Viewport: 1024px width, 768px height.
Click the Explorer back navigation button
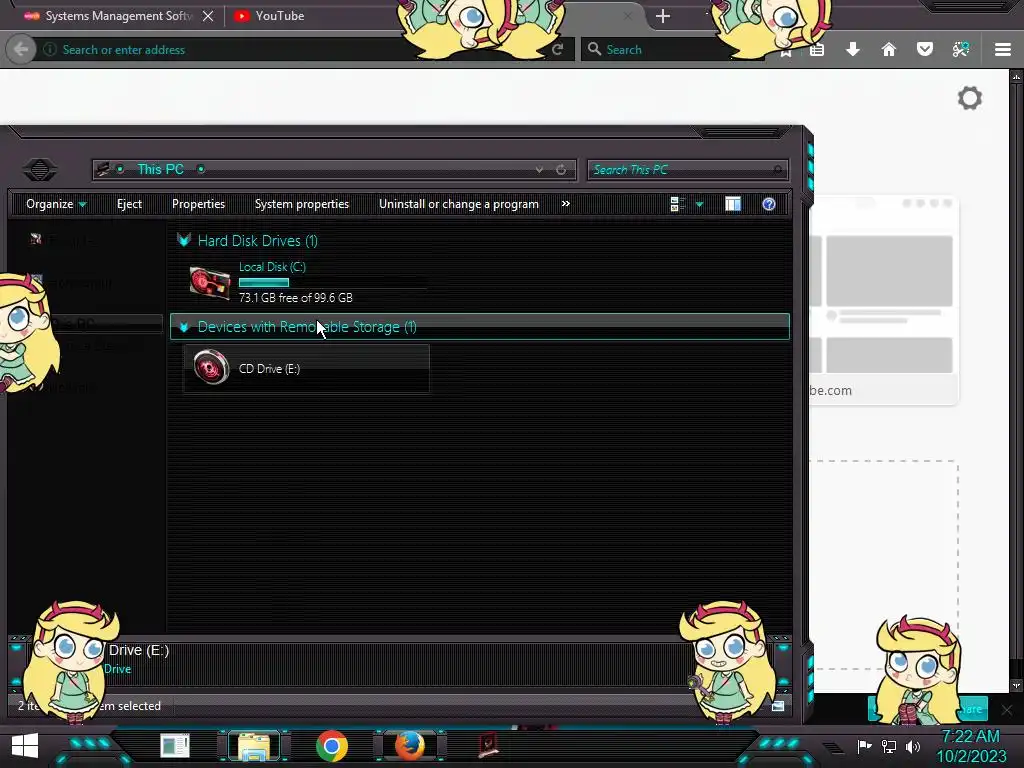point(40,170)
